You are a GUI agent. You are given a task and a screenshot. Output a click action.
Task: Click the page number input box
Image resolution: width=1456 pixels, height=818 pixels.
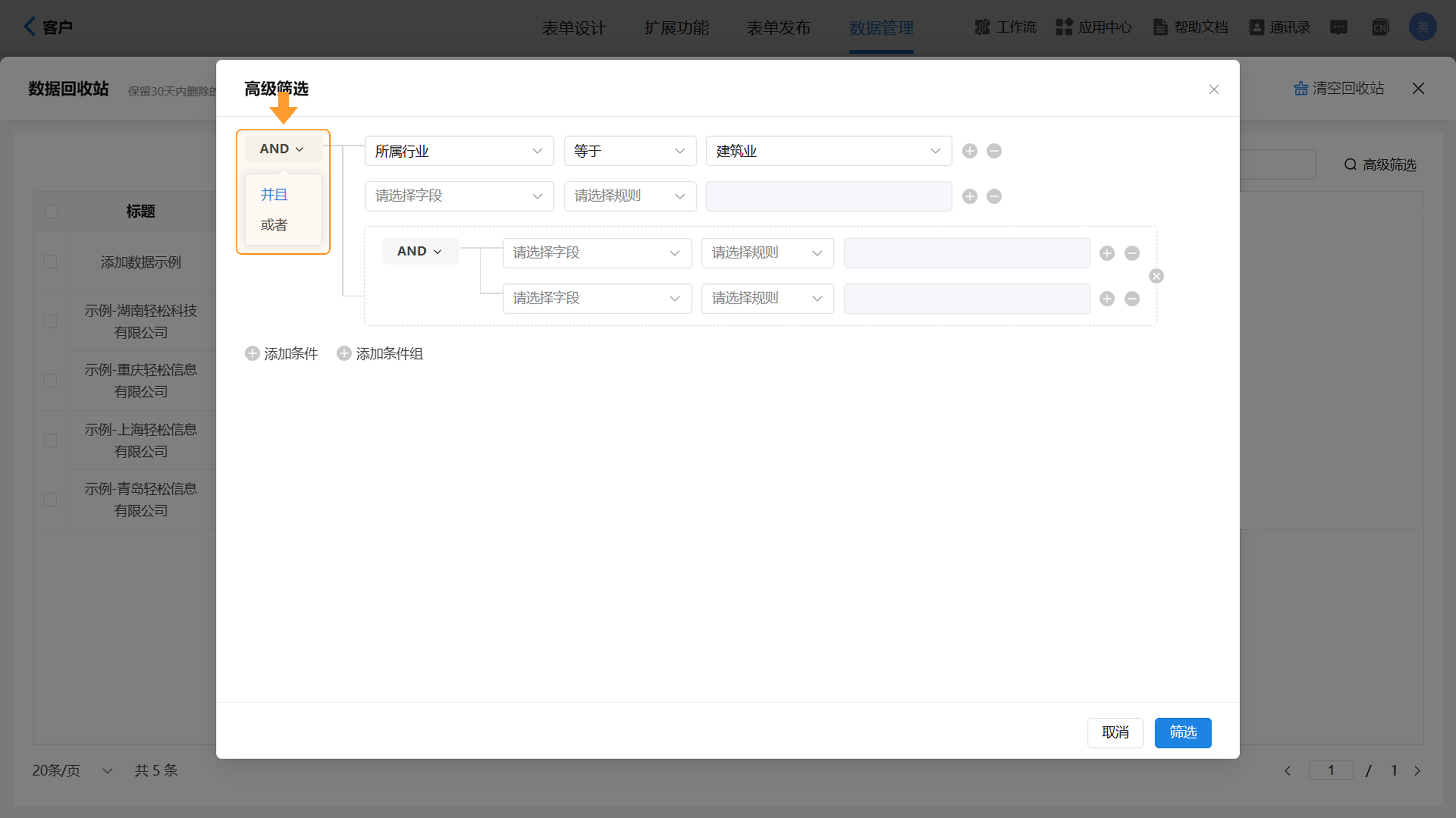pos(1330,771)
